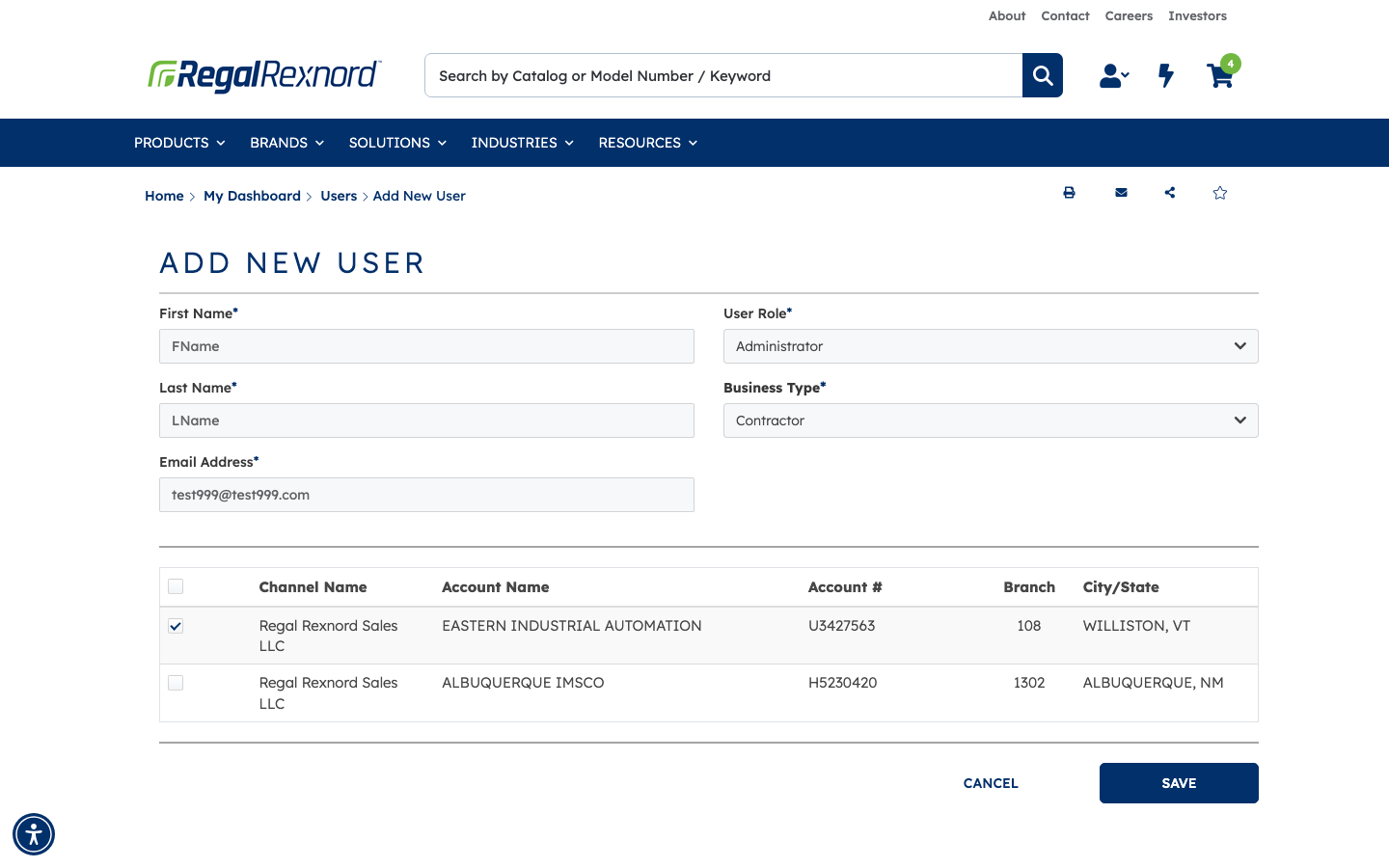Screen dimensions: 1389x868
Task: Click the print page icon
Action: click(x=1069, y=193)
